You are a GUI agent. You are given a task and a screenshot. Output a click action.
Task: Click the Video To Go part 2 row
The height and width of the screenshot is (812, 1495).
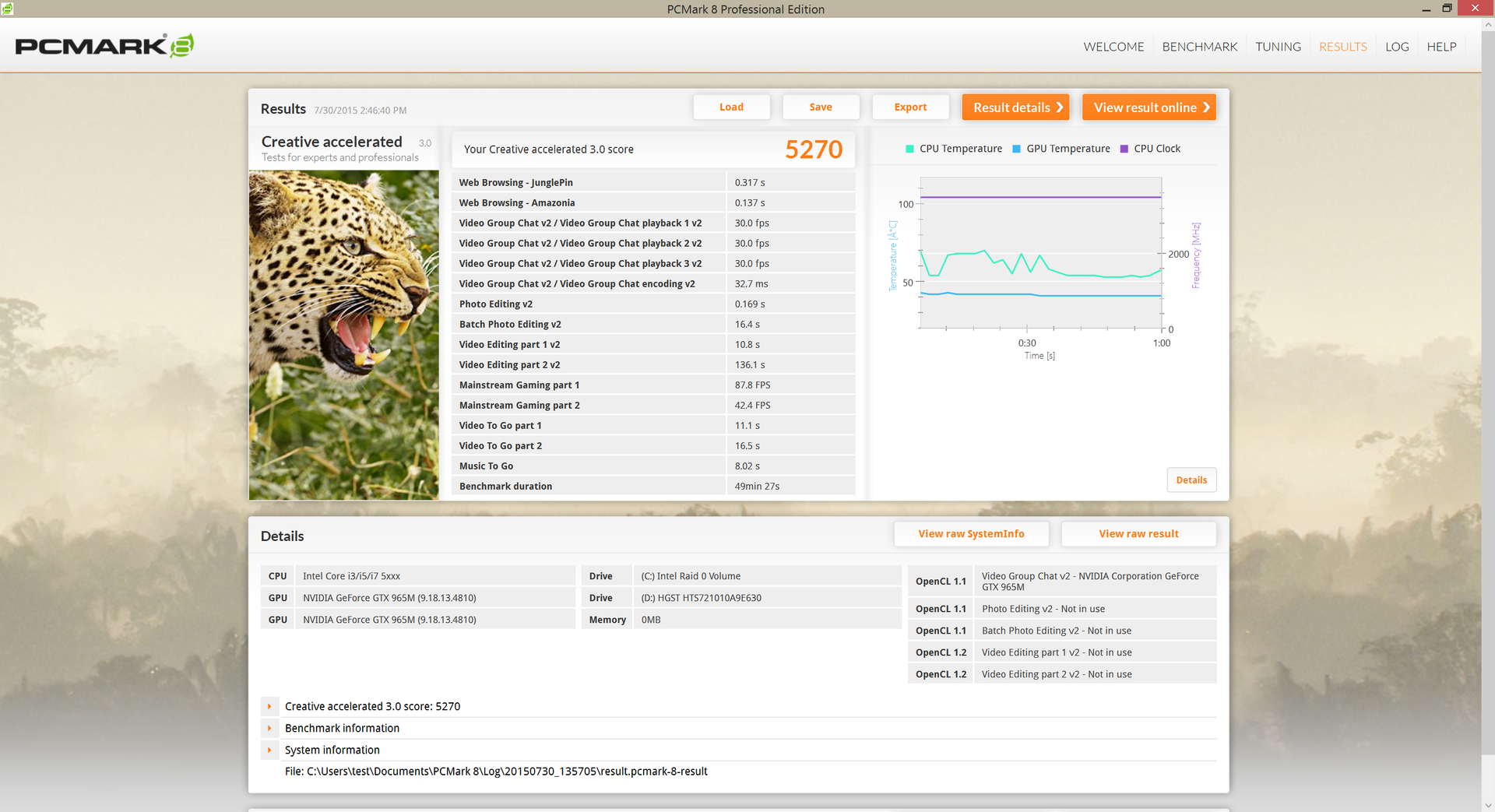point(653,445)
